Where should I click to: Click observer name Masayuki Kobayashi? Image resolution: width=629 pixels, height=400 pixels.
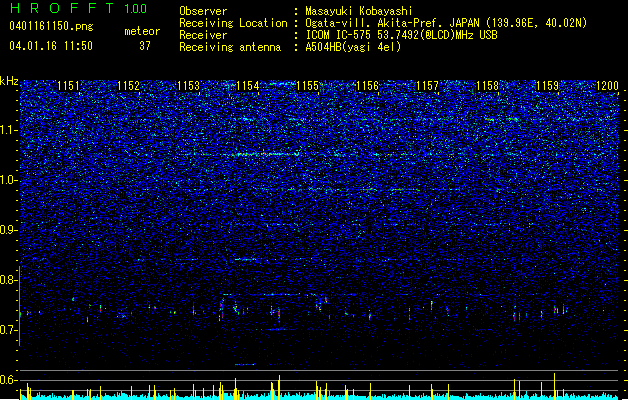tap(359, 11)
